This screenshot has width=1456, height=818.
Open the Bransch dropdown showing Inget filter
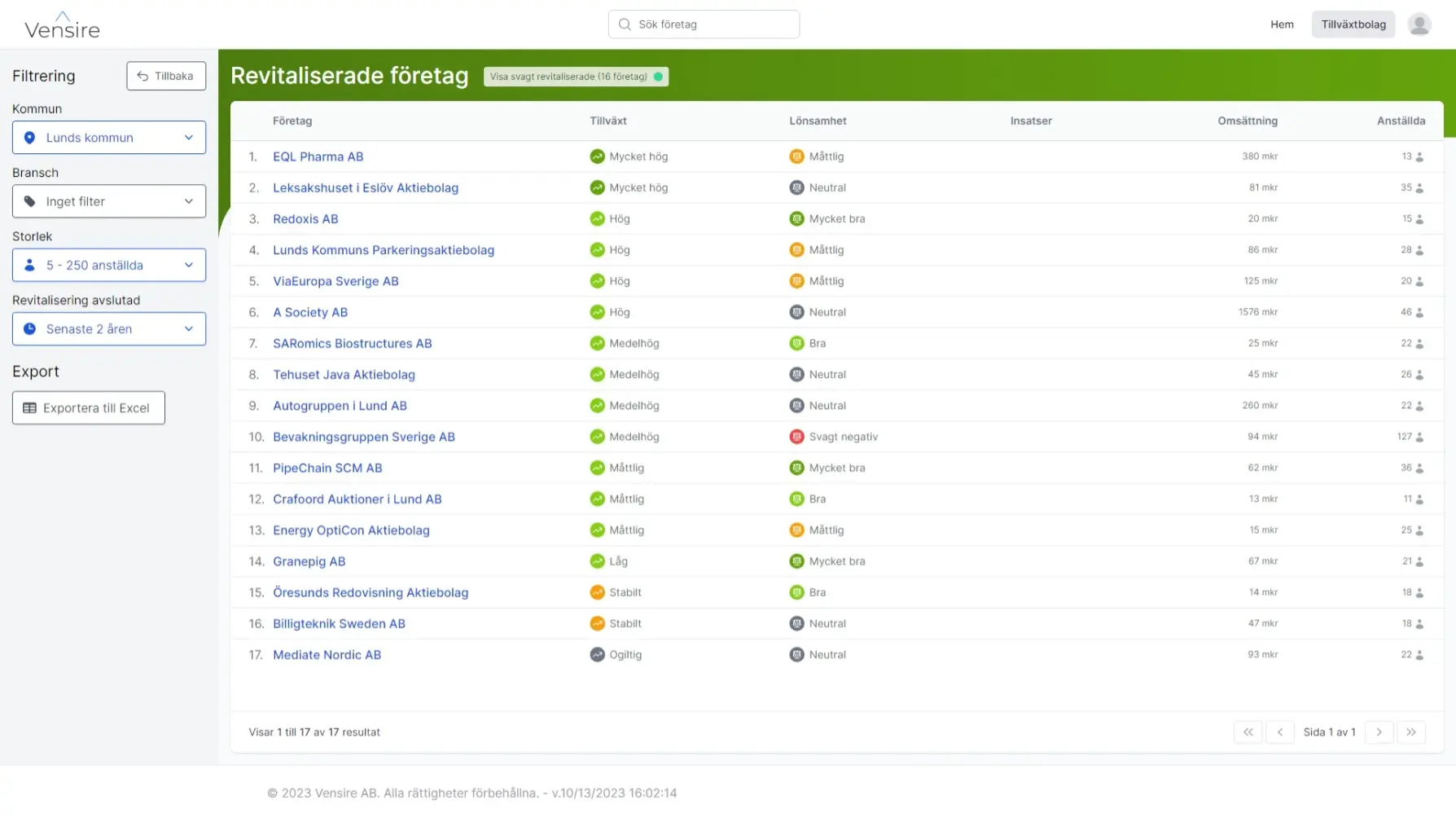click(109, 201)
